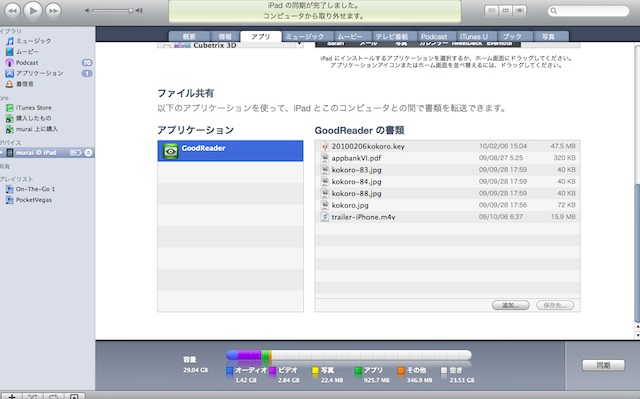This screenshot has width=640, height=399.
Task: Switch to the ミュージック tab
Action: tap(305, 36)
